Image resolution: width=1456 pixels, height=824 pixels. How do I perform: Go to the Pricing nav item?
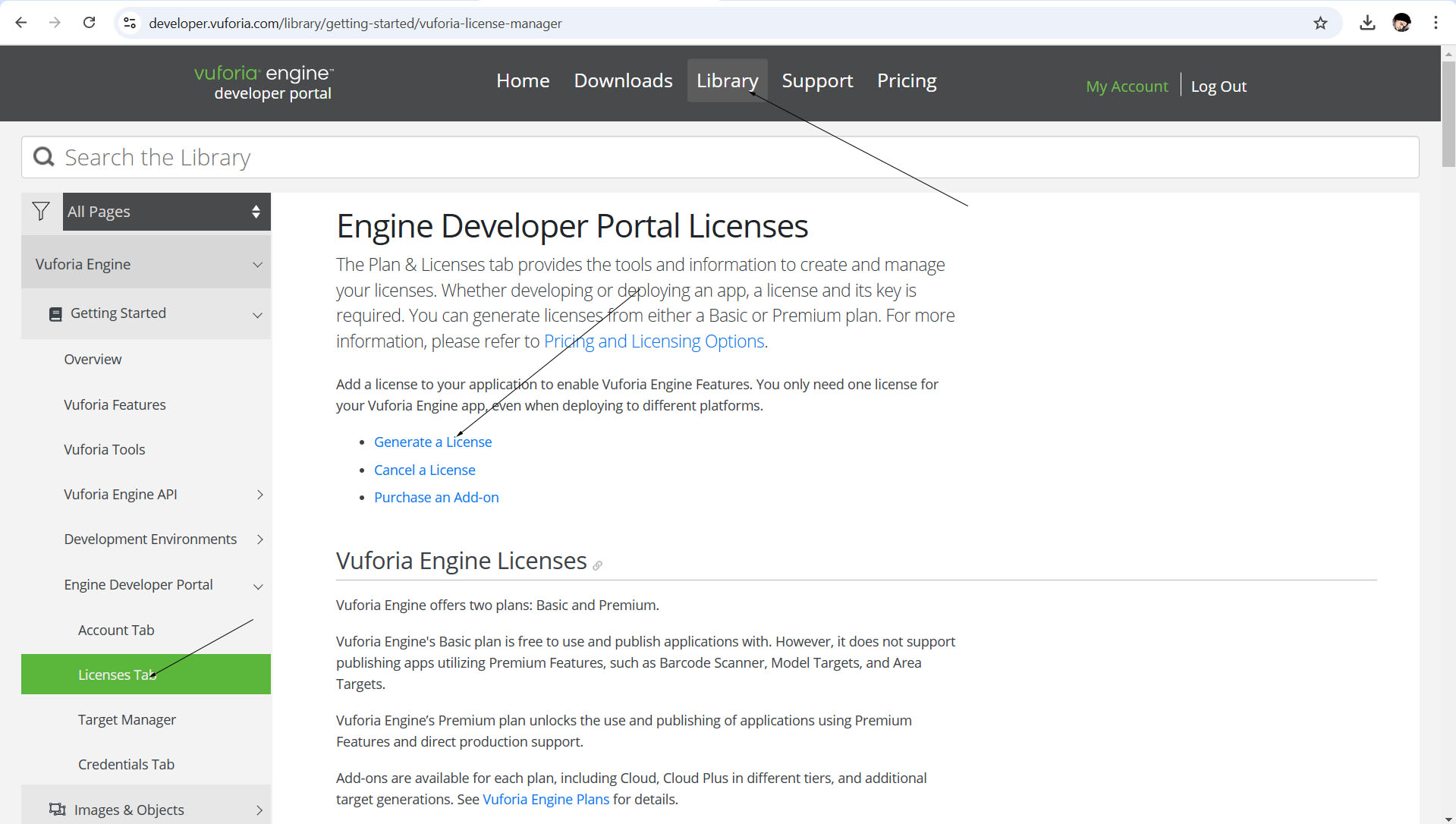tap(906, 80)
